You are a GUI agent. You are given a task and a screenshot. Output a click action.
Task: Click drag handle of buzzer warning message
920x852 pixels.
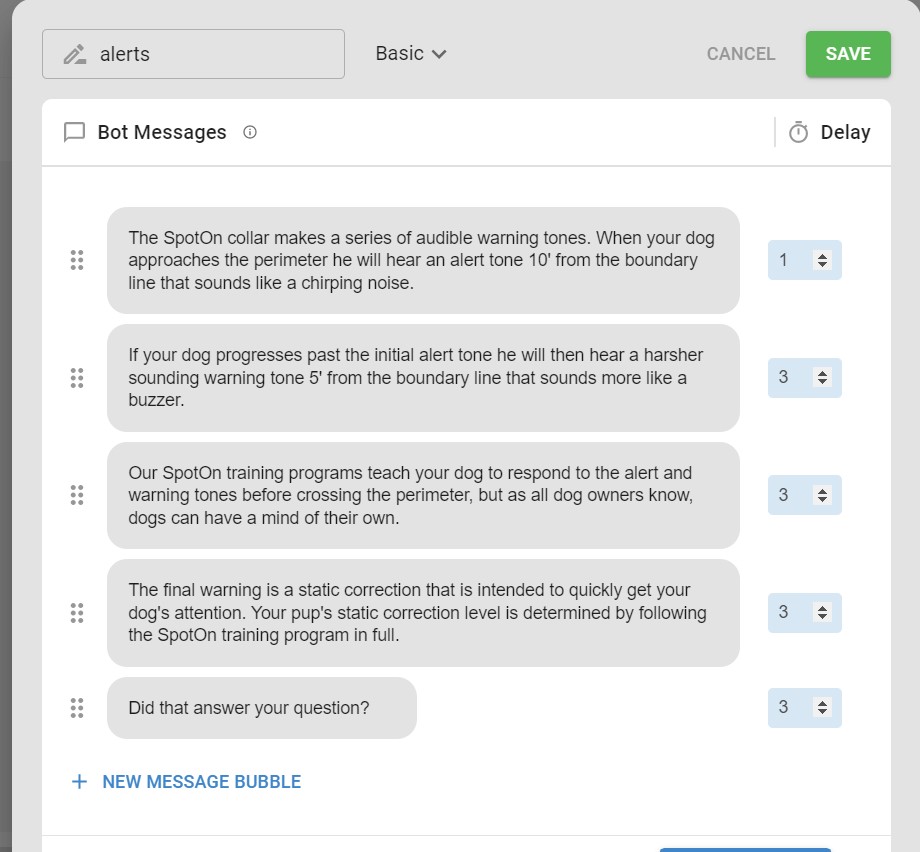point(77,378)
